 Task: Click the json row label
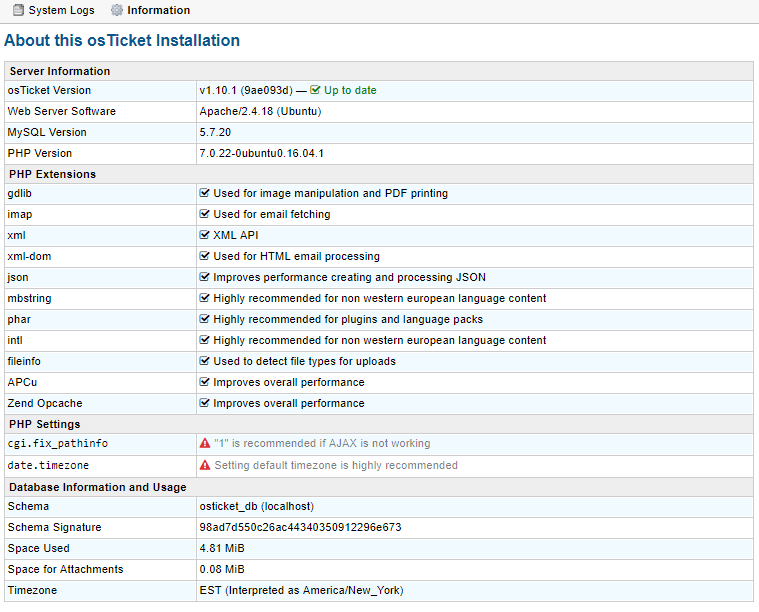pos(18,277)
